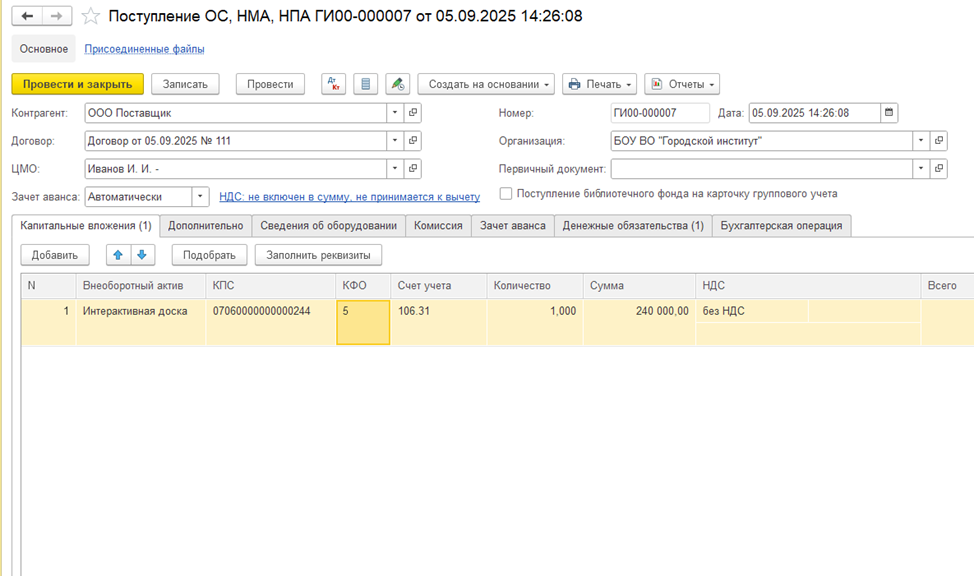Go back with the left arrow button
Viewport: 974px width, 576px height.
pyautogui.click(x=27, y=16)
